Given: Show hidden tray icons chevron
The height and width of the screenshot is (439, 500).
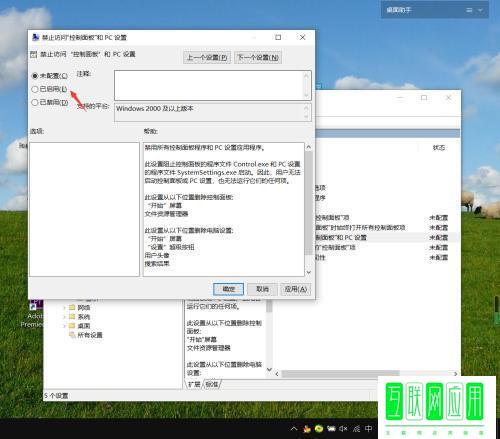Looking at the screenshot, I should [x=294, y=429].
